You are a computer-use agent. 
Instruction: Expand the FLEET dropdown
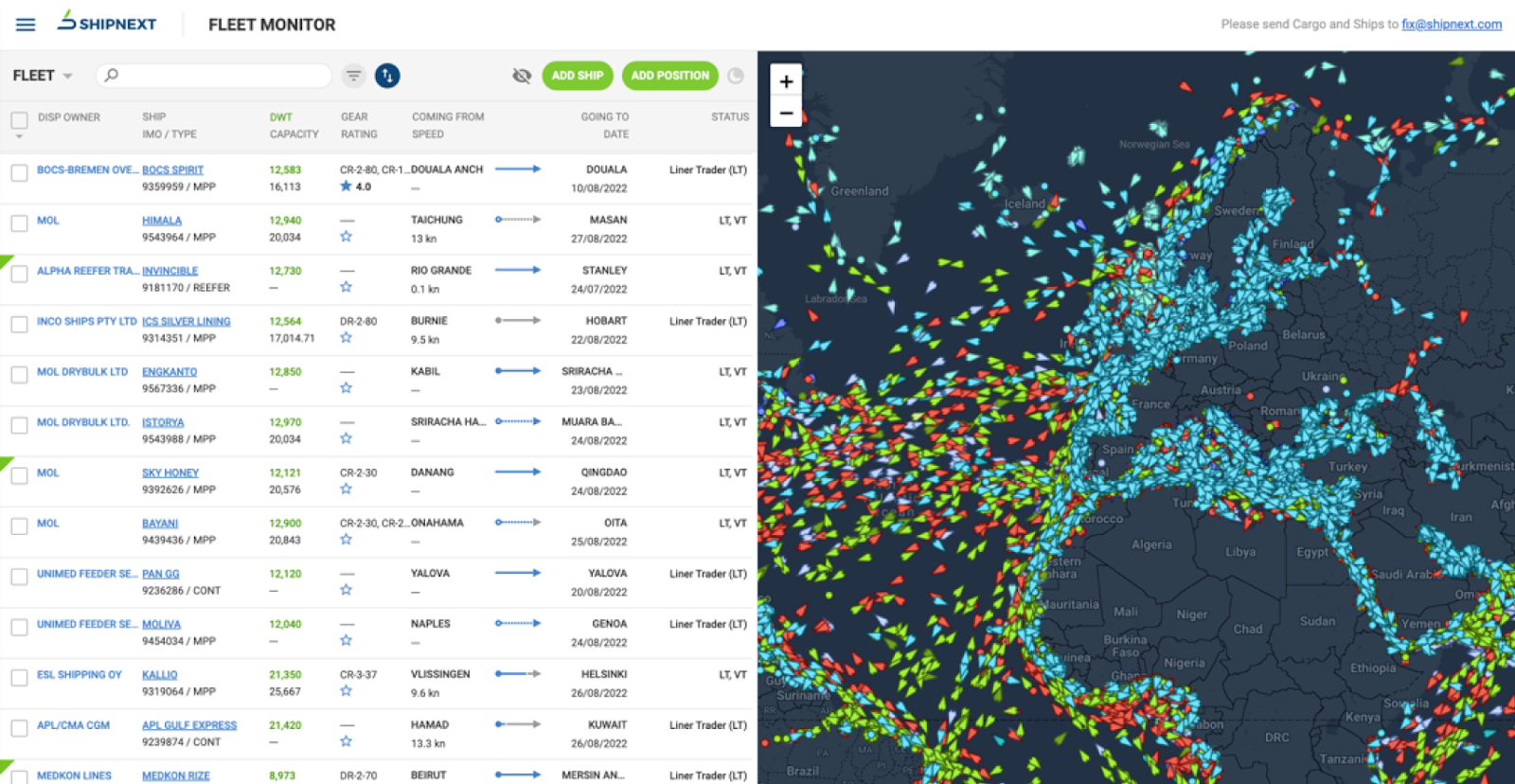43,76
